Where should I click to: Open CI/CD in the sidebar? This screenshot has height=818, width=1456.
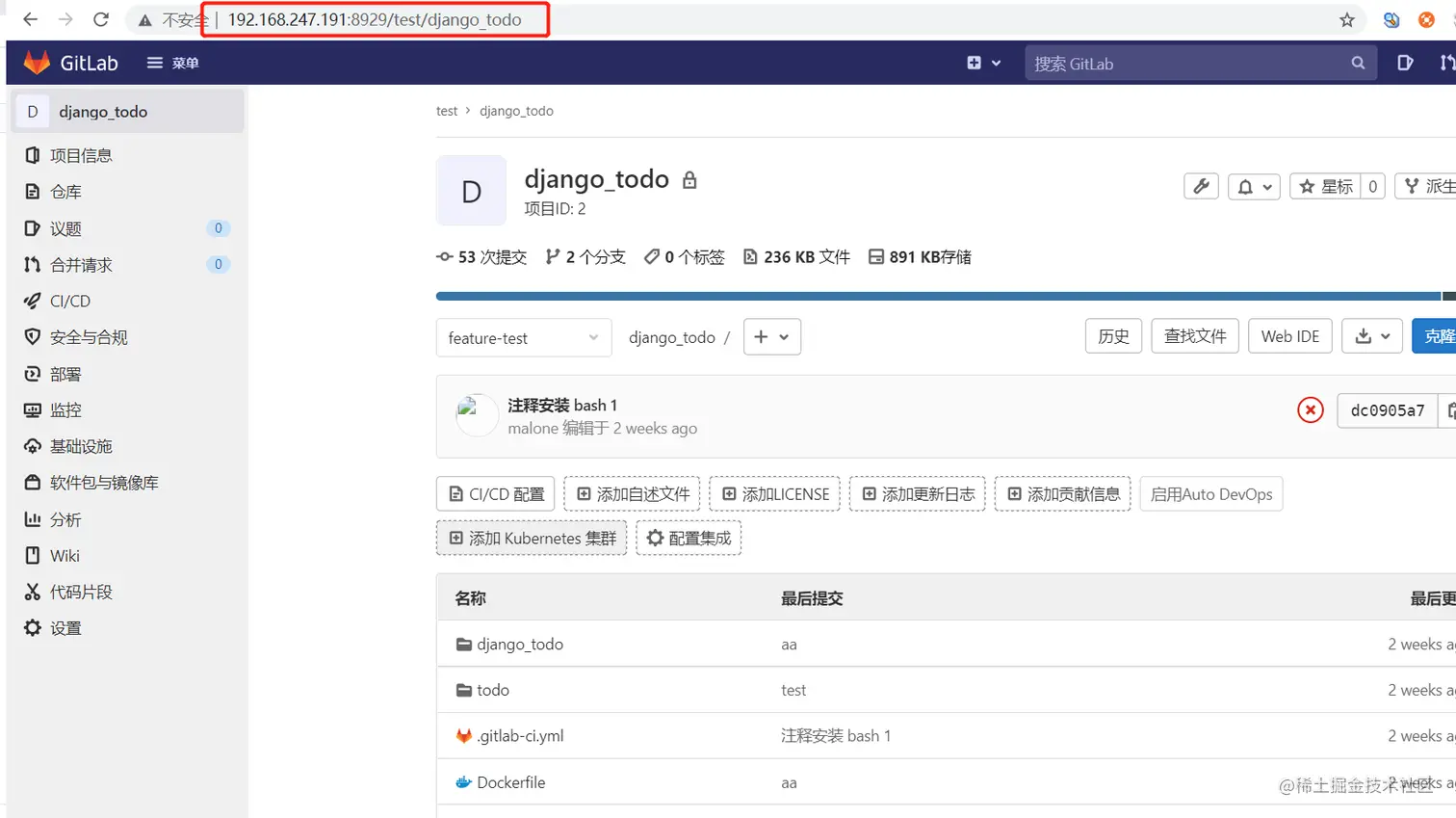70,301
